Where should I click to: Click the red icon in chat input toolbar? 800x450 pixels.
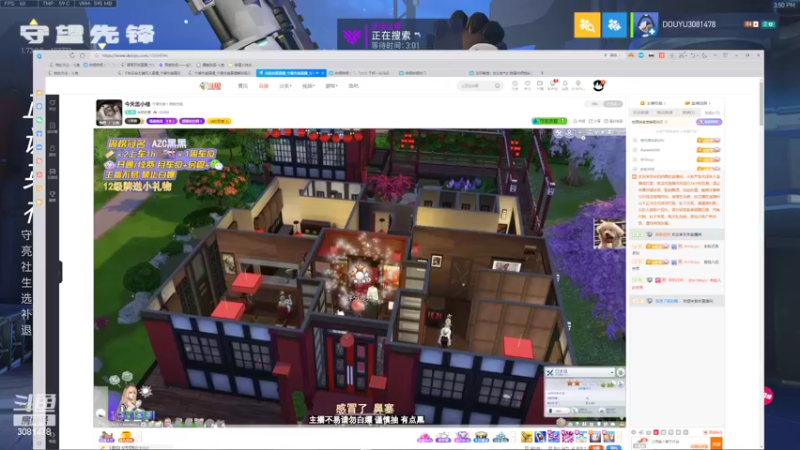tap(656, 432)
